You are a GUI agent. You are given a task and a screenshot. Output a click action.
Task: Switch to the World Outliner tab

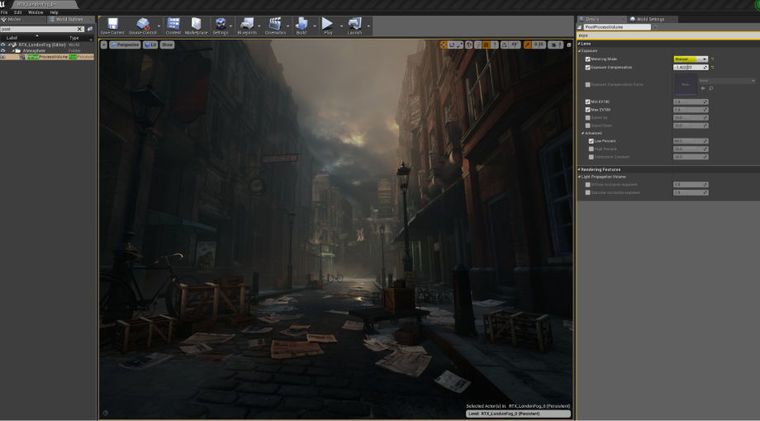pos(69,19)
